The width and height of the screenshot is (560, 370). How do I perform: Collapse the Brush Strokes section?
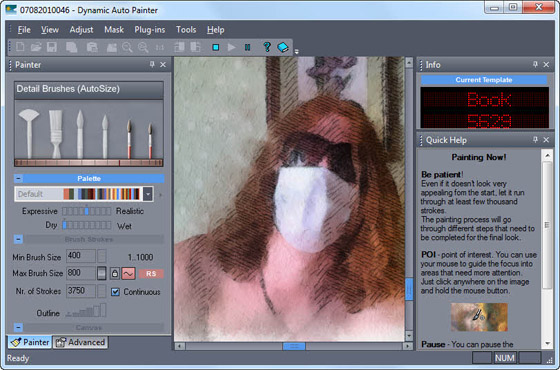19,239
